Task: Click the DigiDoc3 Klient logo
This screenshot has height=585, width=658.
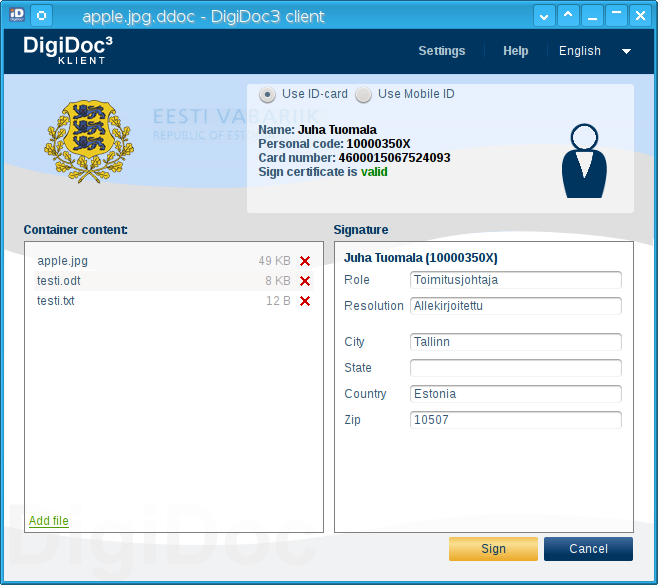Action: click(69, 50)
